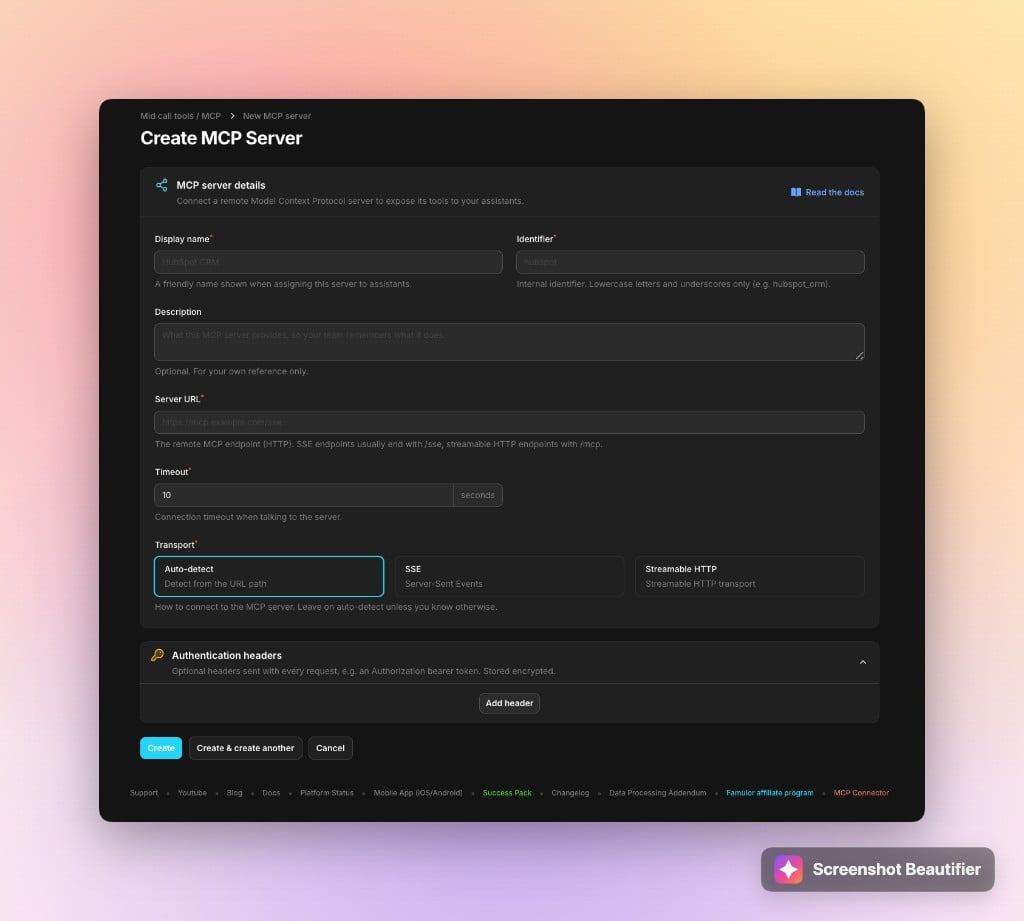Focus the Display name input field
1024x921 pixels.
point(328,262)
